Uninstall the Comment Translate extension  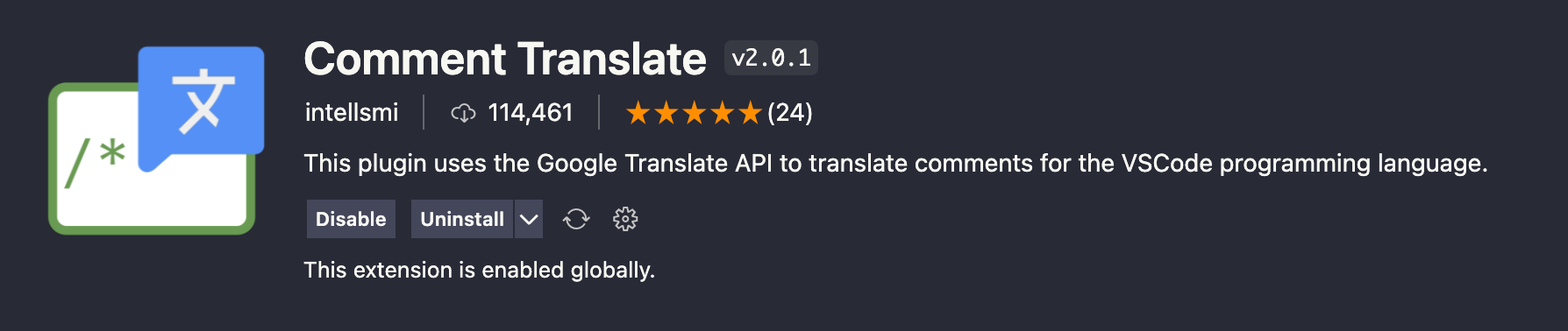(x=462, y=219)
